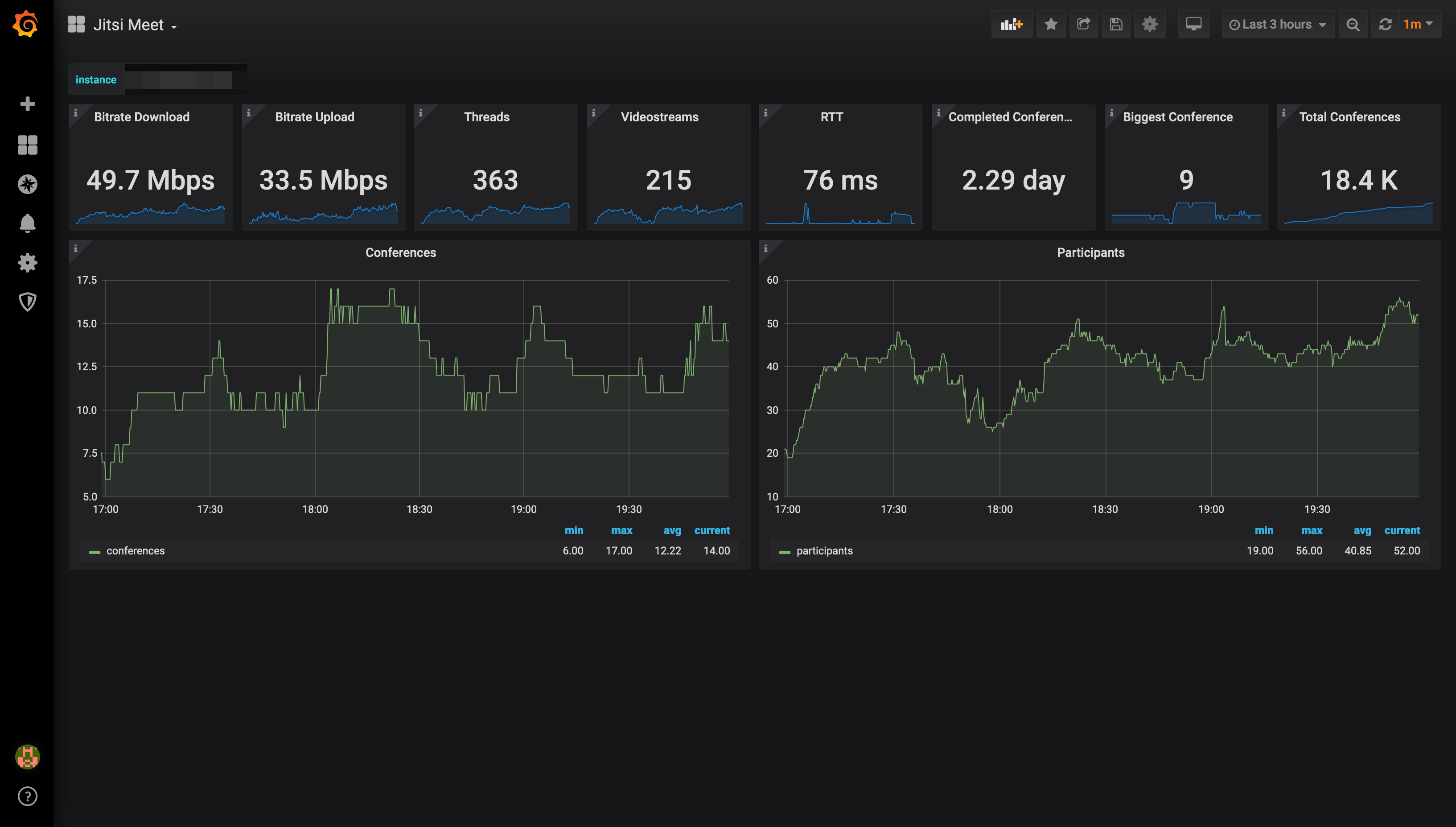This screenshot has width=1456, height=827.
Task: Click the Grafana dashboards menu item
Action: pos(27,143)
